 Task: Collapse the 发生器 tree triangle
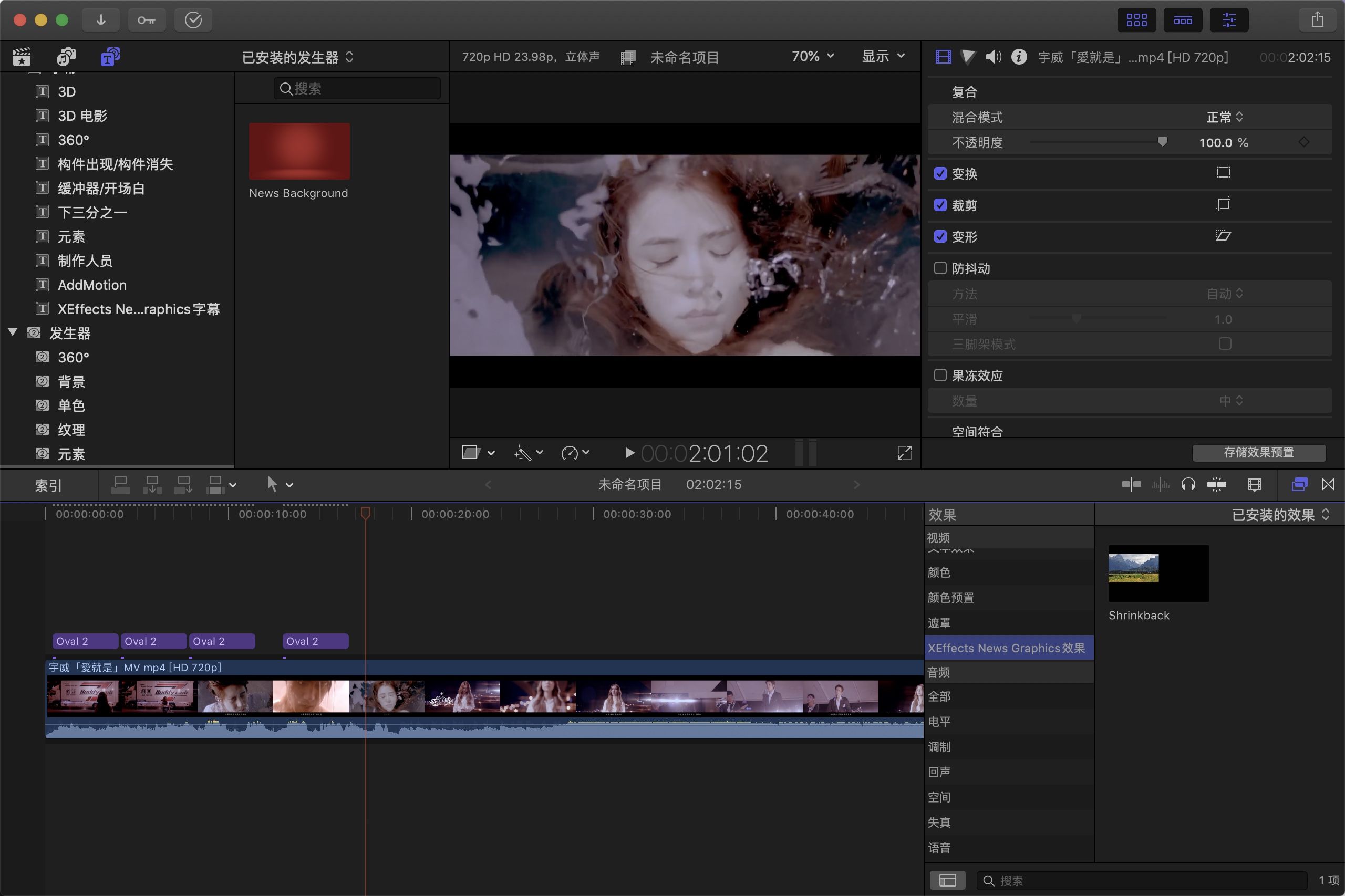click(x=13, y=332)
